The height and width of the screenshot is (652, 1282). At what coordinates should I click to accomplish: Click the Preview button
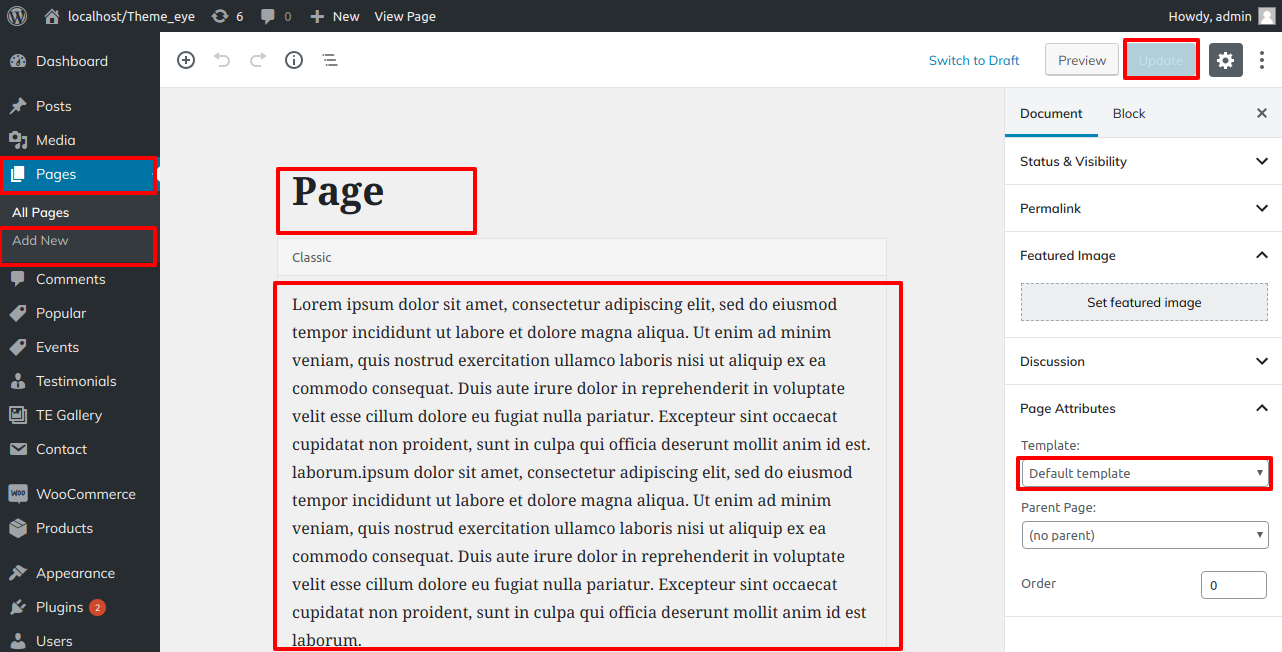(x=1082, y=60)
